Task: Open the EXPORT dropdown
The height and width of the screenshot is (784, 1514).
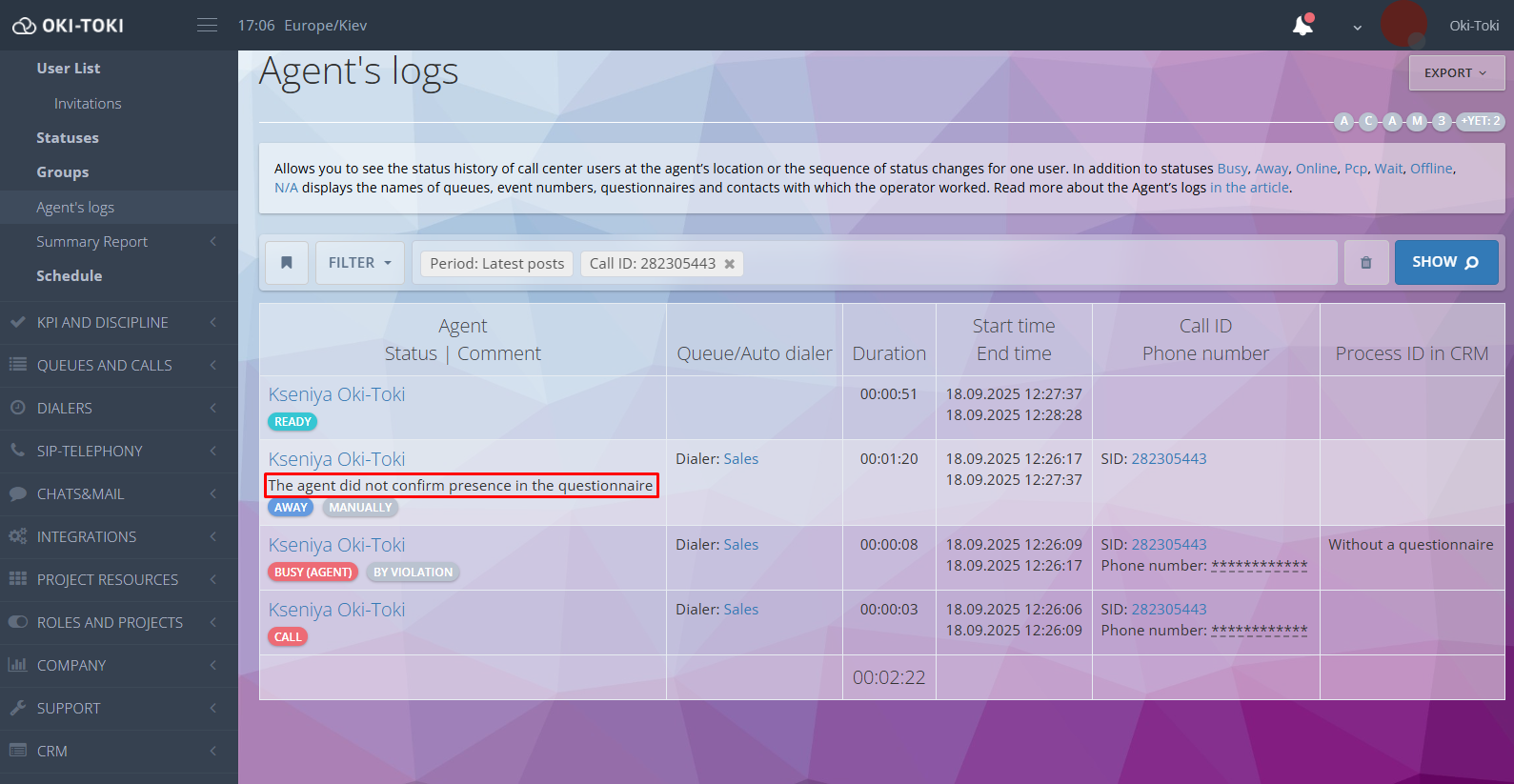Action: 1456,73
